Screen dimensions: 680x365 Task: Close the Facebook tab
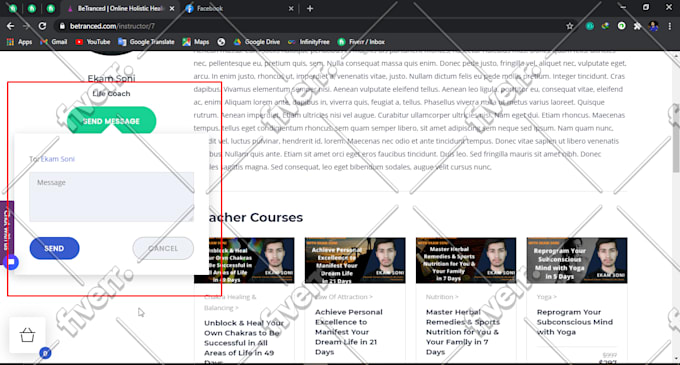click(291, 8)
